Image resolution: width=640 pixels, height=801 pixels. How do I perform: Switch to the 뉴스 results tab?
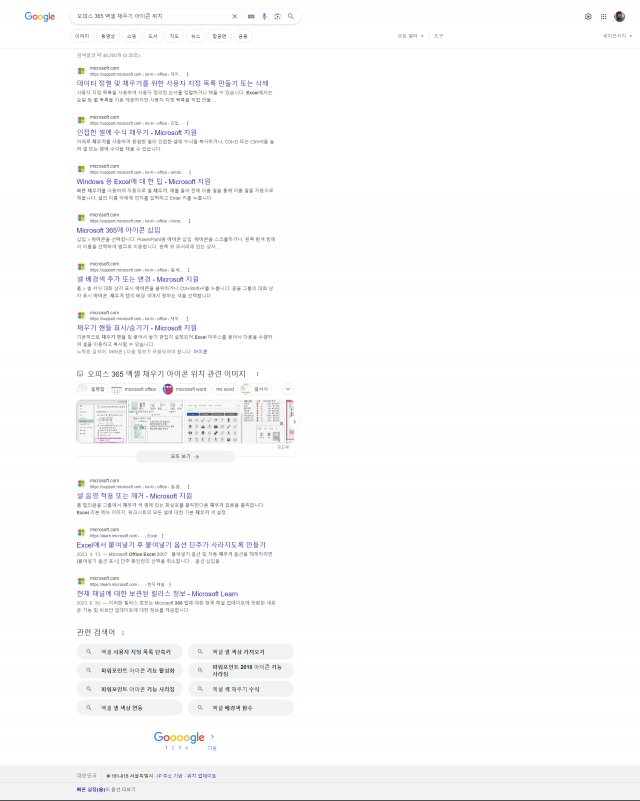[x=196, y=36]
